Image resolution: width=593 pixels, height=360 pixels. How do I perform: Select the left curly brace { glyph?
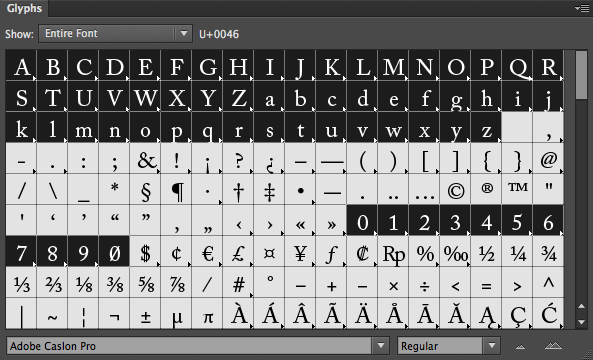tap(486, 159)
